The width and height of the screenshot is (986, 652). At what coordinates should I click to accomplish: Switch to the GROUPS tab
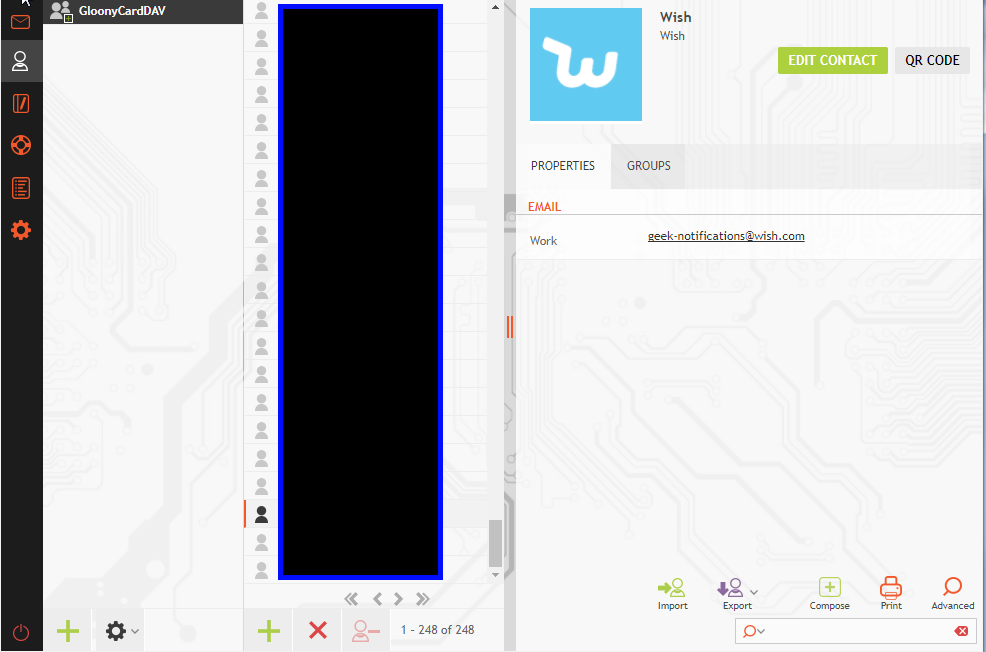pyautogui.click(x=648, y=166)
